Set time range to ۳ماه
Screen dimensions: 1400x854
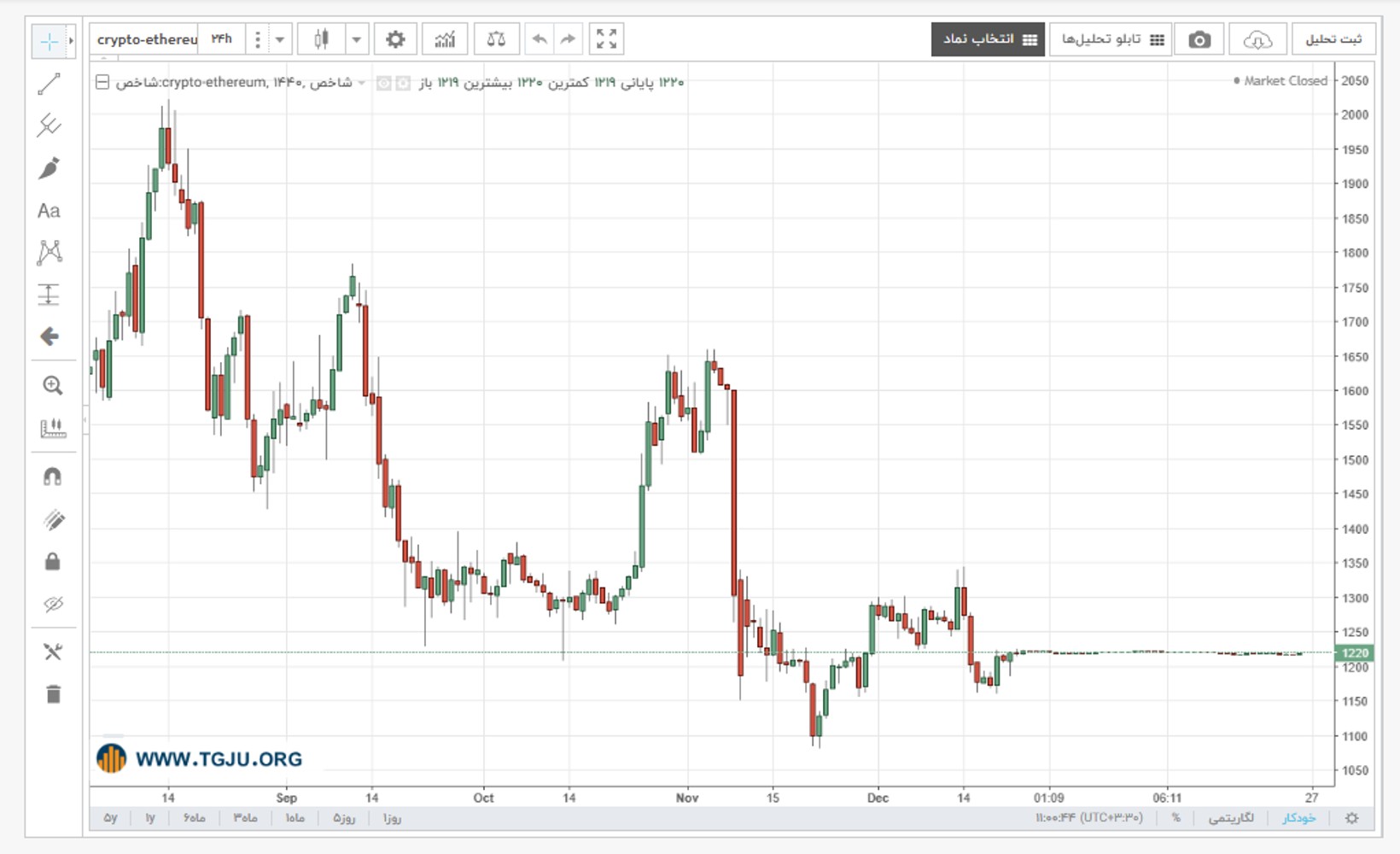click(x=245, y=818)
